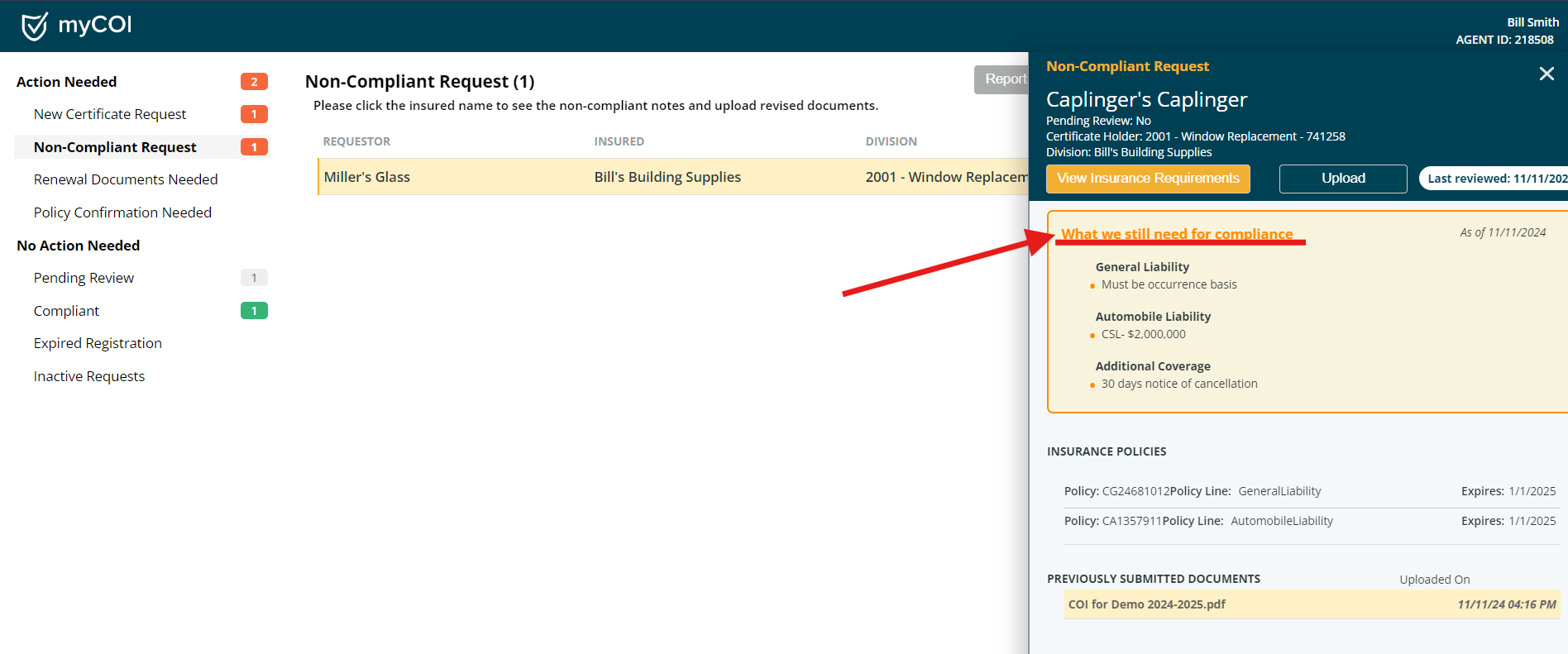This screenshot has height=654, width=1568.
Task: Click AGENT ID: 218508 text
Action: coord(1504,40)
